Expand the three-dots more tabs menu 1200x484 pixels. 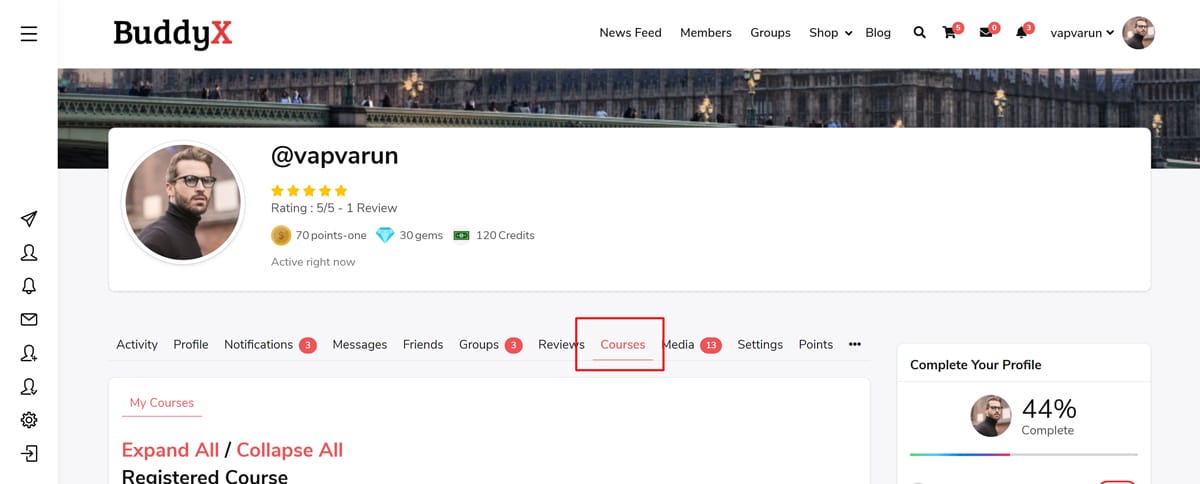(x=854, y=344)
